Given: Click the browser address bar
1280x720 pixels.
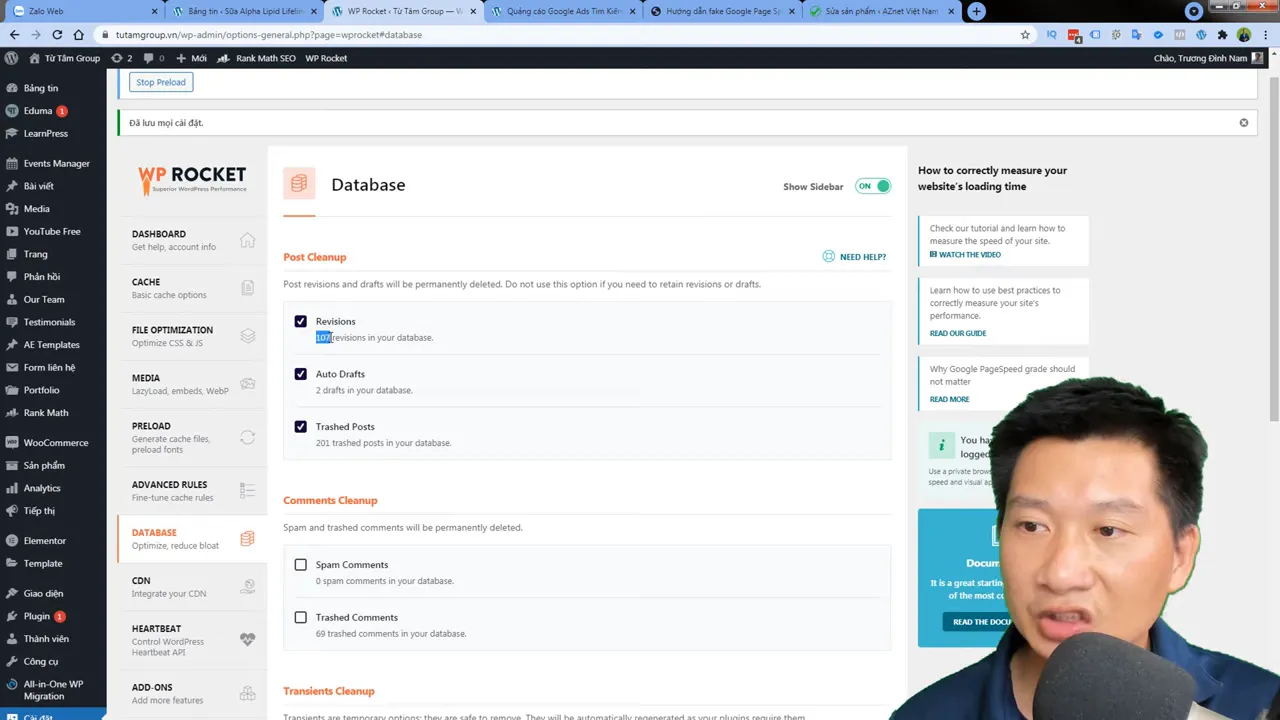Looking at the screenshot, I should [x=560, y=34].
